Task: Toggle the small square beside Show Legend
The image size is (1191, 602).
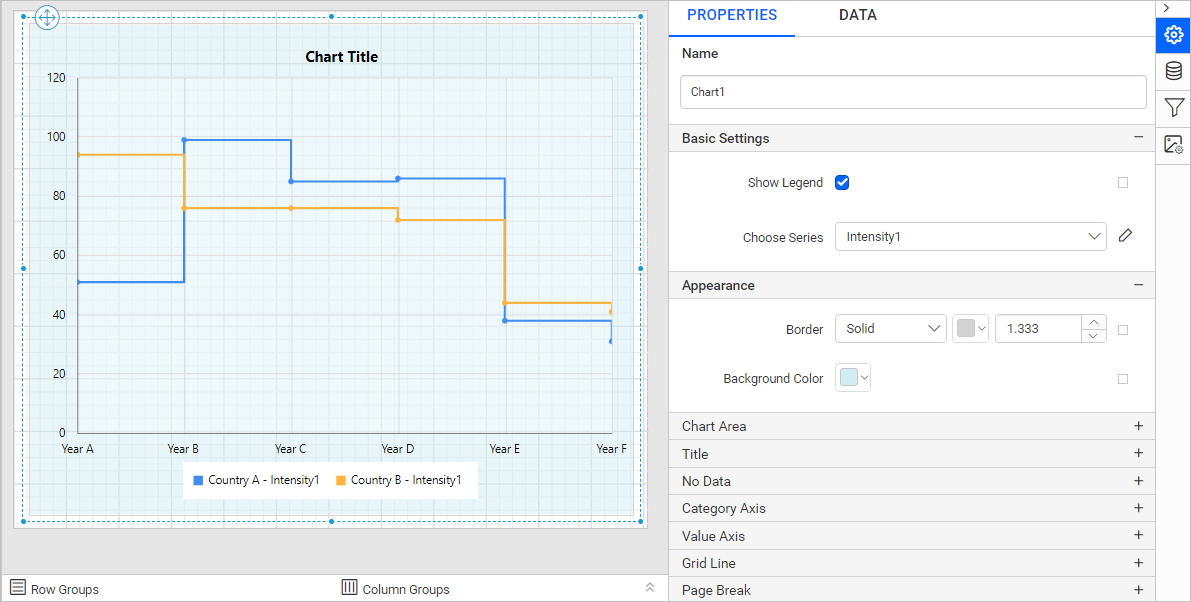Action: pos(1123,183)
